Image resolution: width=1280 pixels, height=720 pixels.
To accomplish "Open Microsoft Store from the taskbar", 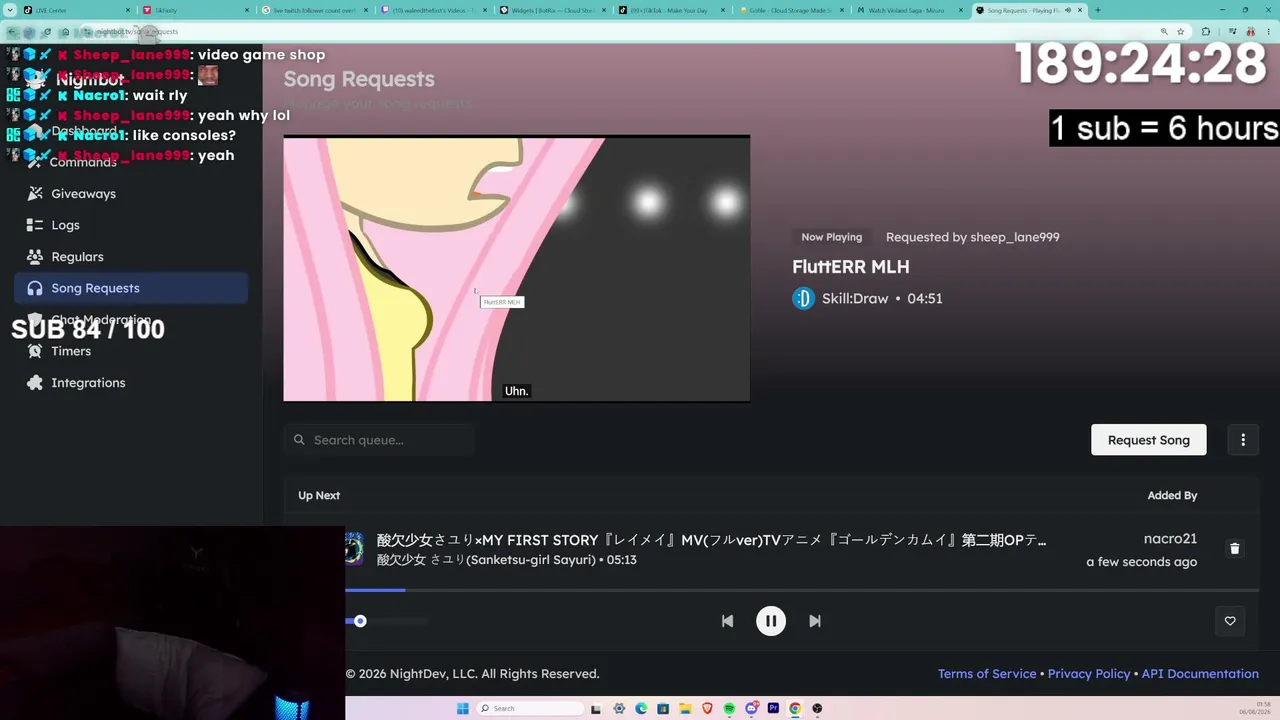I will (x=663, y=709).
